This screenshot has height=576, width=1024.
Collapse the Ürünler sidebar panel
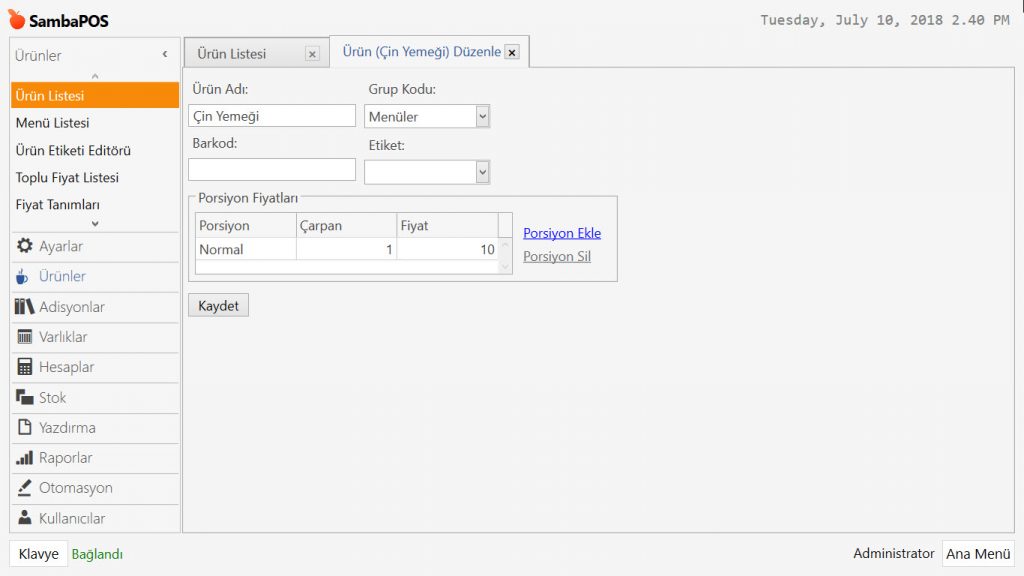pyautogui.click(x=164, y=55)
